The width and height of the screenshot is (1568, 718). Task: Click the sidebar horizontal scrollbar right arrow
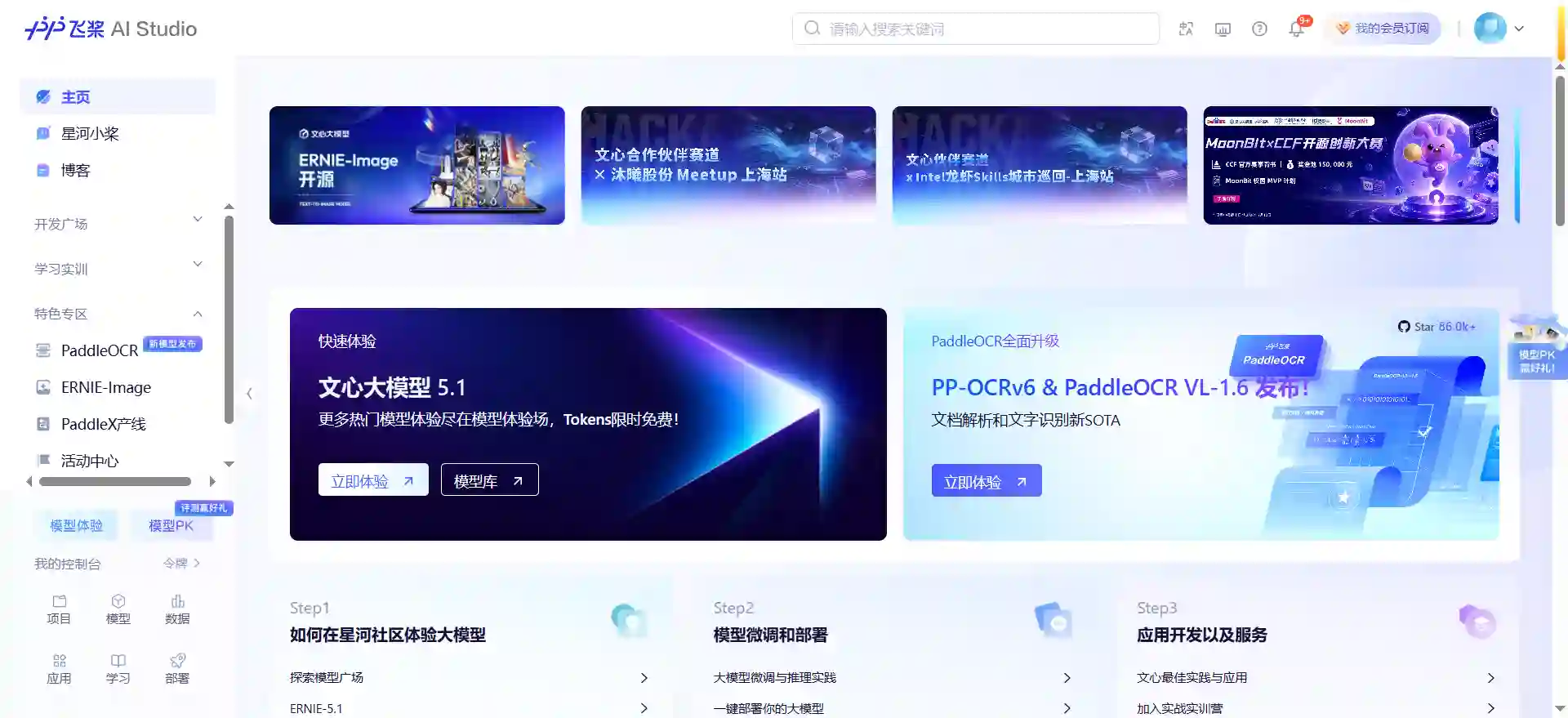(212, 481)
